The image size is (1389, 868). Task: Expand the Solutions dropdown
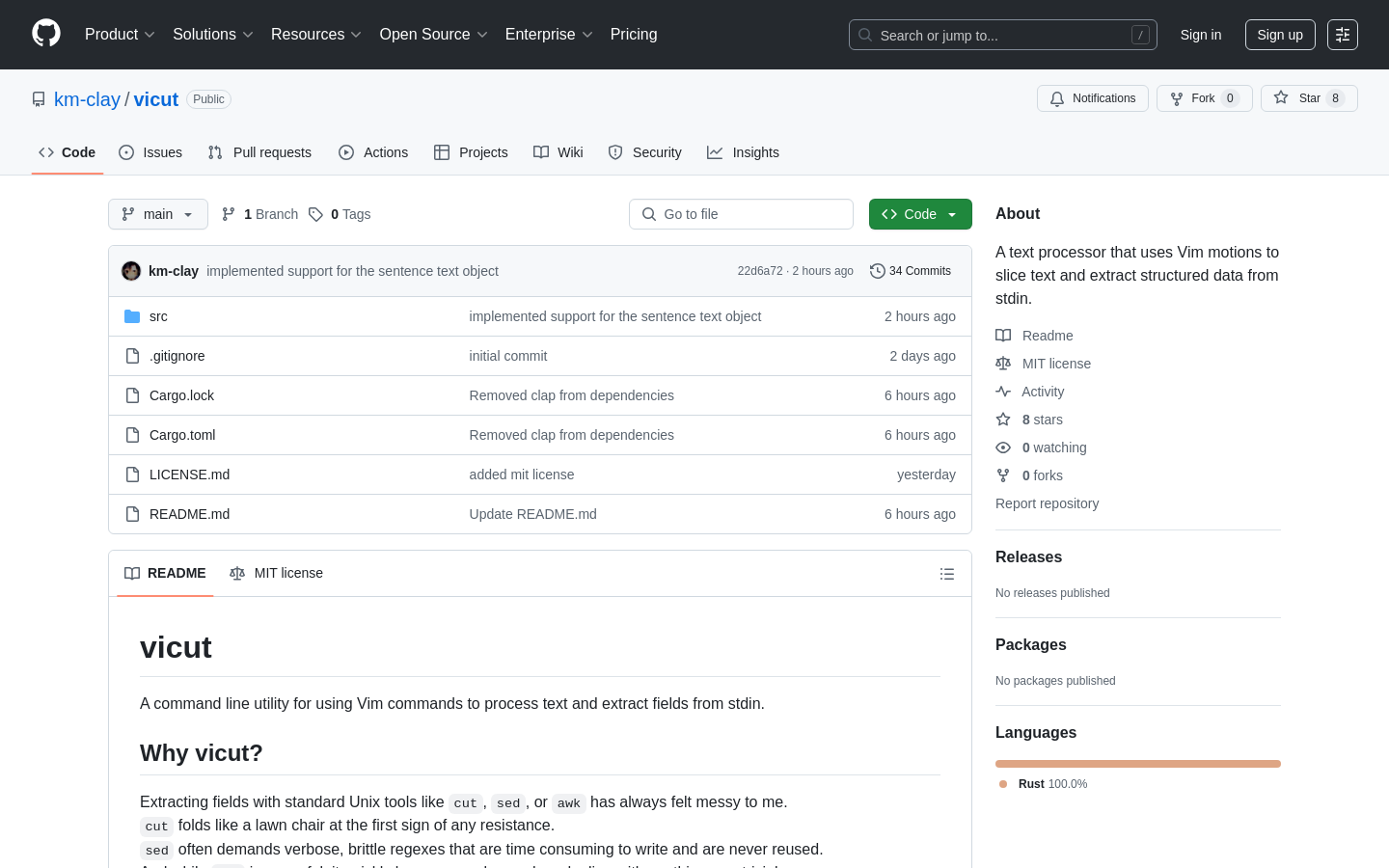(x=213, y=35)
